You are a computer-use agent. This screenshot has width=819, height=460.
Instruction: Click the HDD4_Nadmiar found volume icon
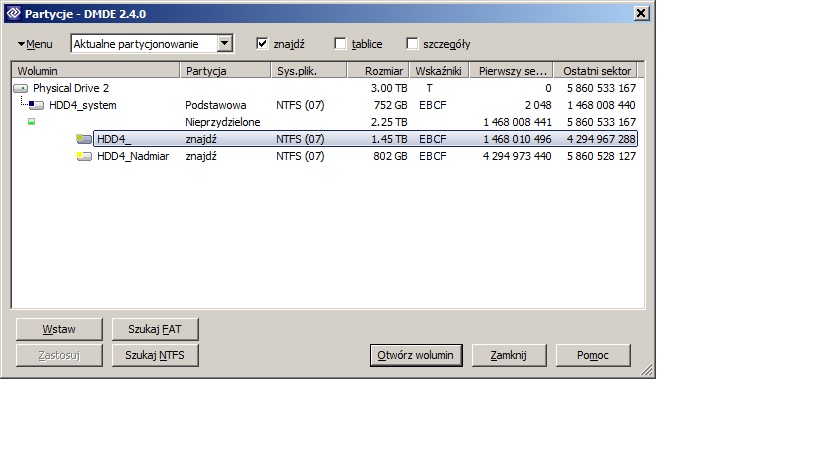pyautogui.click(x=84, y=156)
